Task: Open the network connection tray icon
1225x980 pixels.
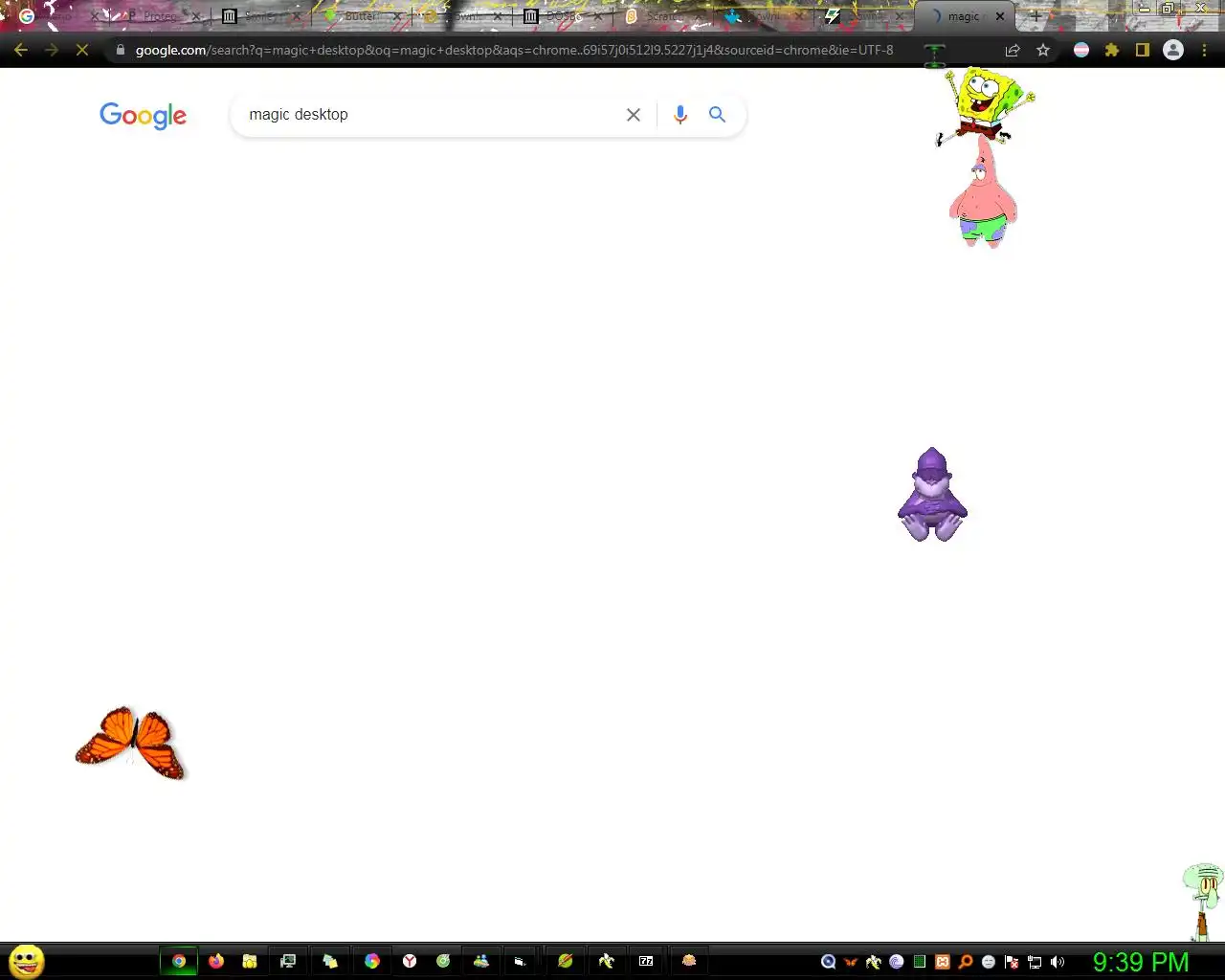Action: click(x=1035, y=962)
